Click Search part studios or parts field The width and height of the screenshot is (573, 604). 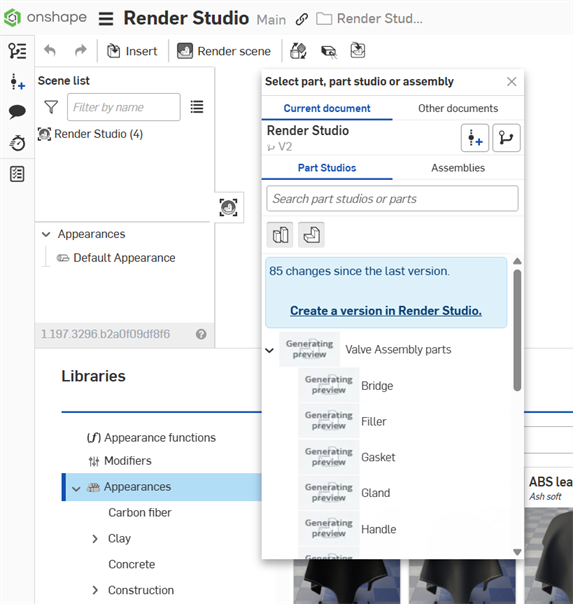tap(392, 199)
